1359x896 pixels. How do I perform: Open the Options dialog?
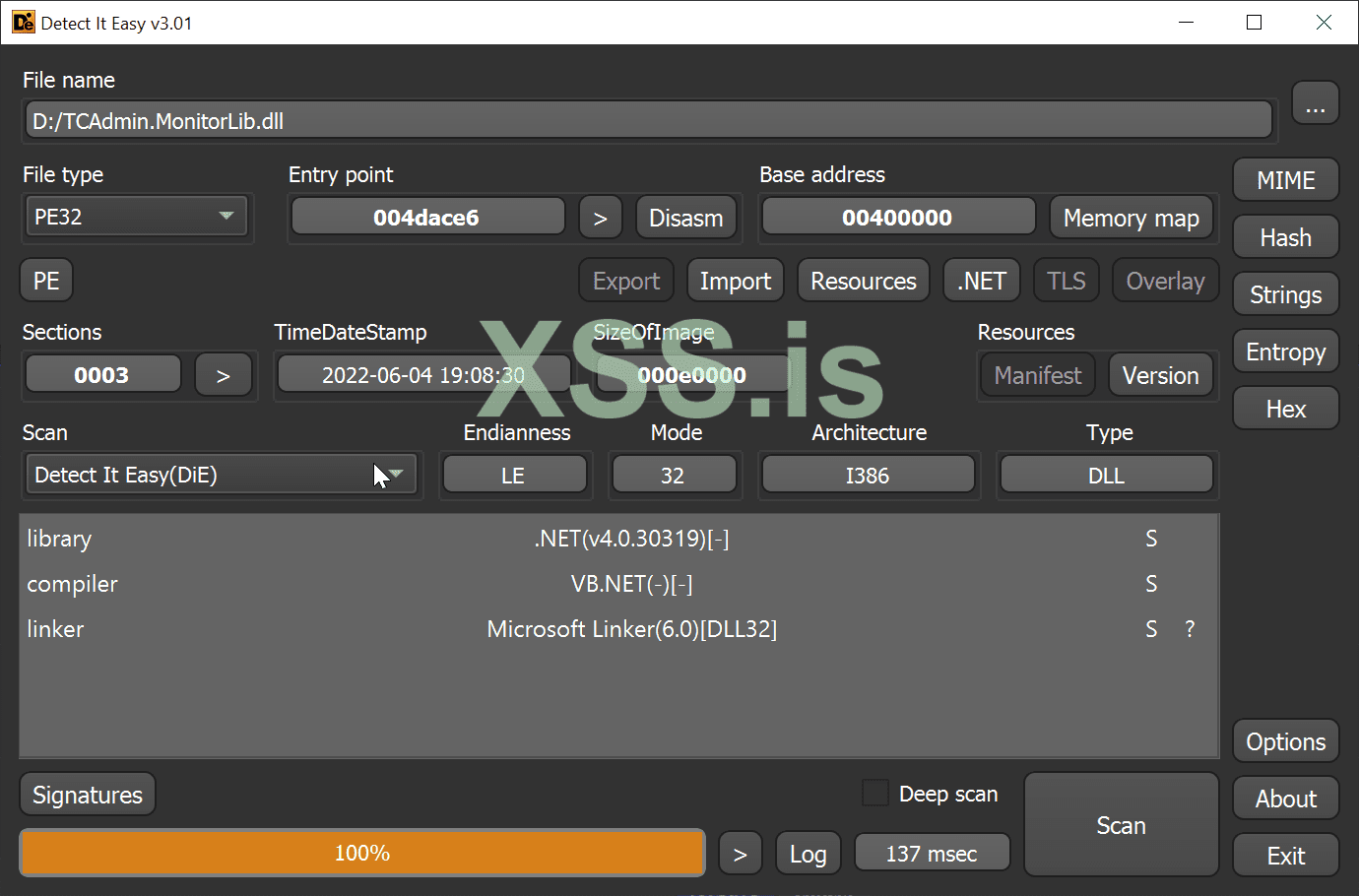click(x=1286, y=741)
